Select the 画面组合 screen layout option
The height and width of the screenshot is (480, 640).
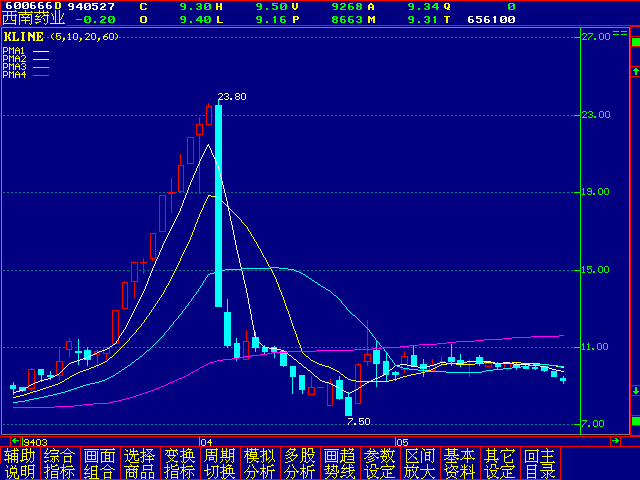point(100,463)
